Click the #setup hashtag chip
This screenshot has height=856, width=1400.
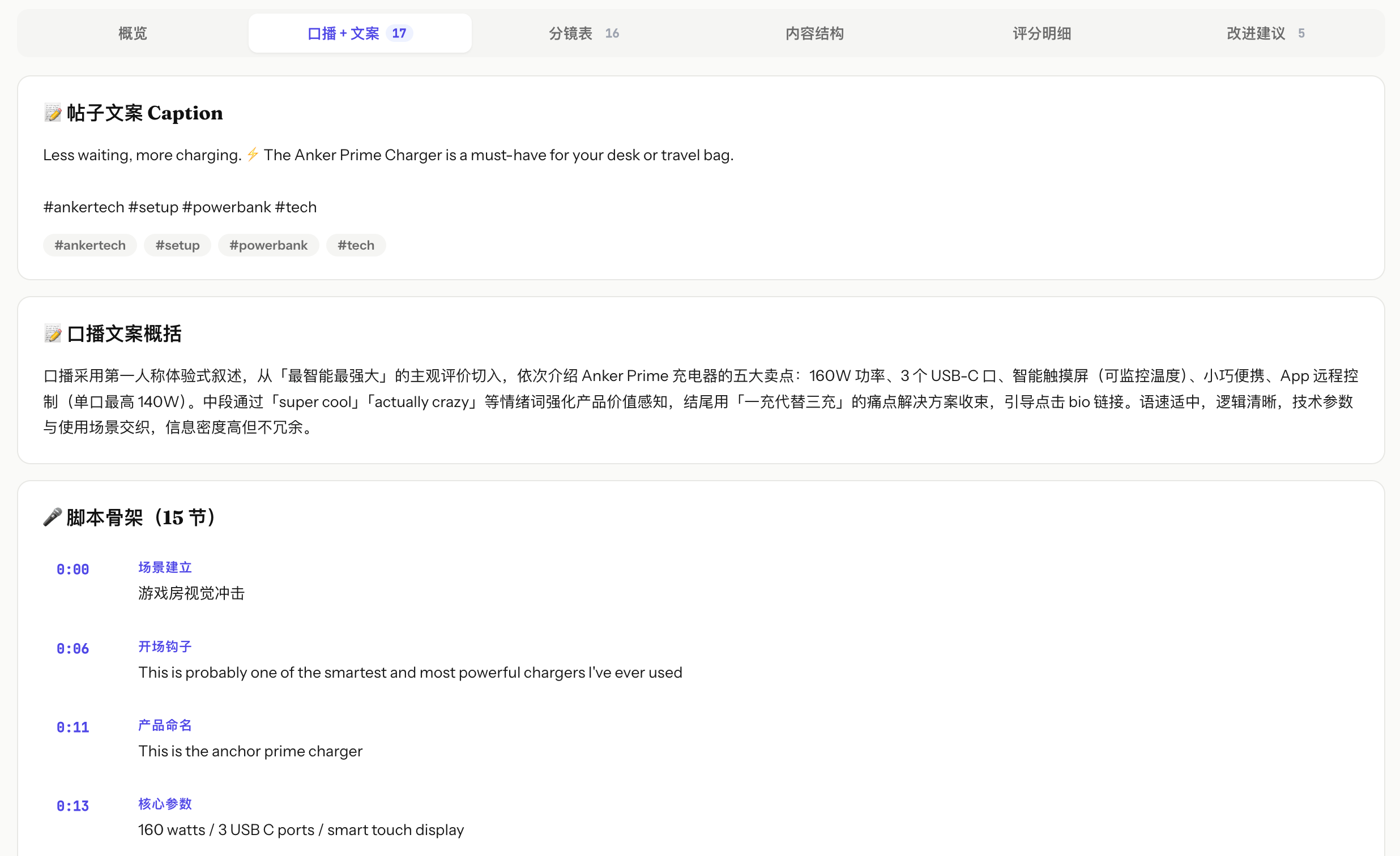point(177,245)
